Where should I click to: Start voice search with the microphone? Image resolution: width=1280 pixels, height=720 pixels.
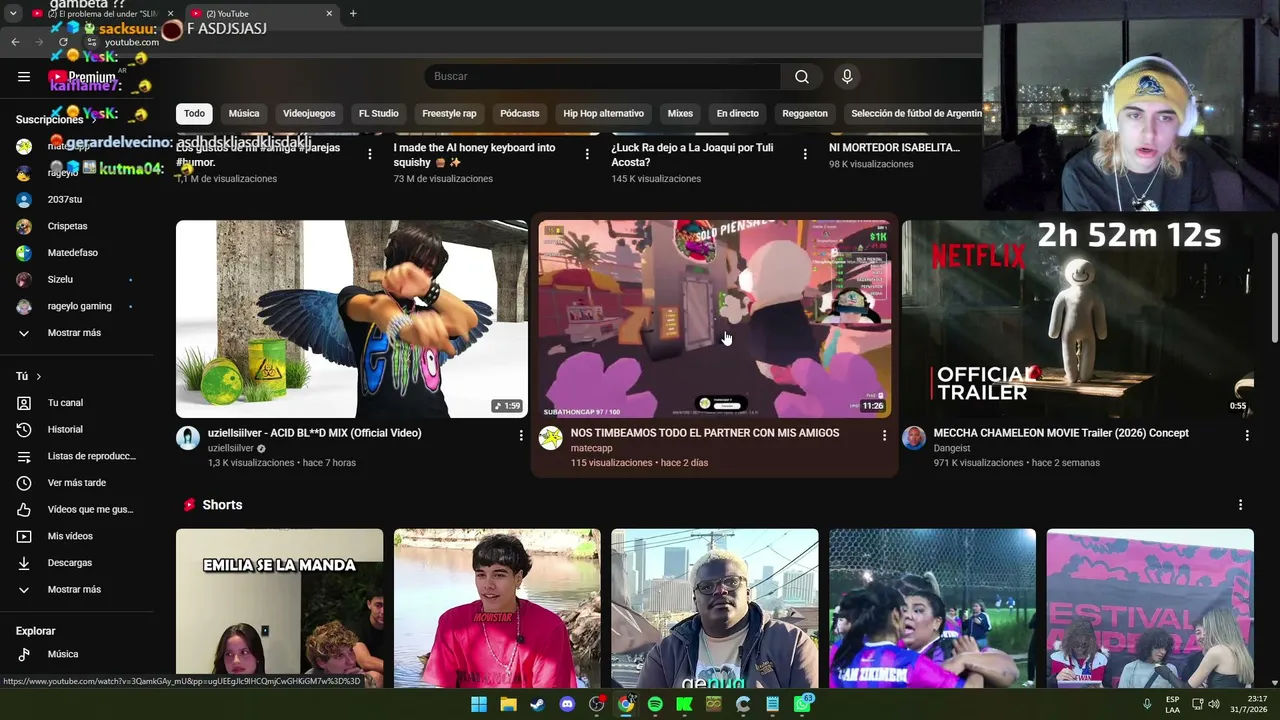847,77
